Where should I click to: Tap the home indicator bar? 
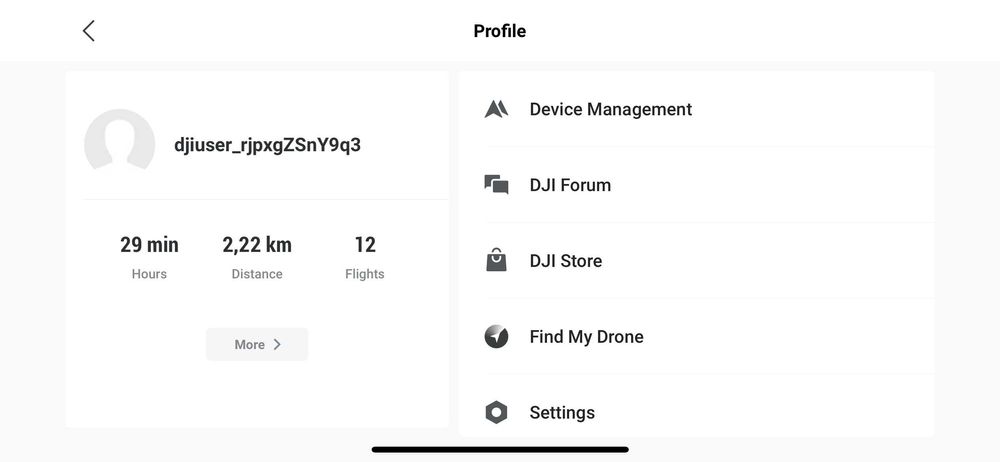click(500, 449)
